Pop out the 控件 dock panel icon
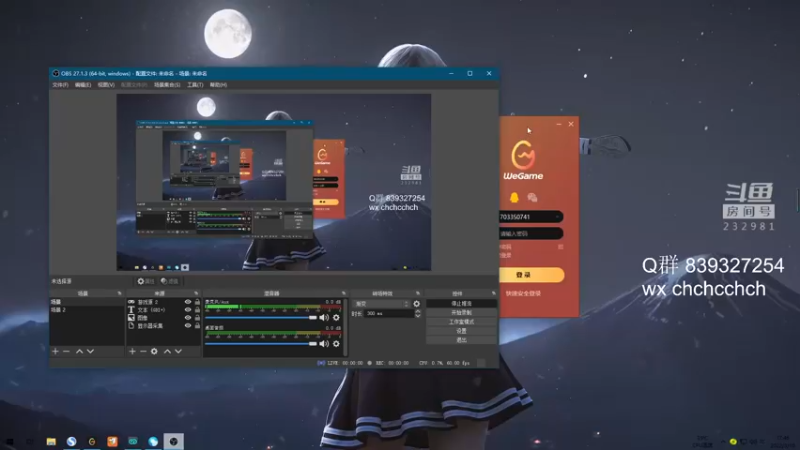This screenshot has height=450, width=800. 493,293
